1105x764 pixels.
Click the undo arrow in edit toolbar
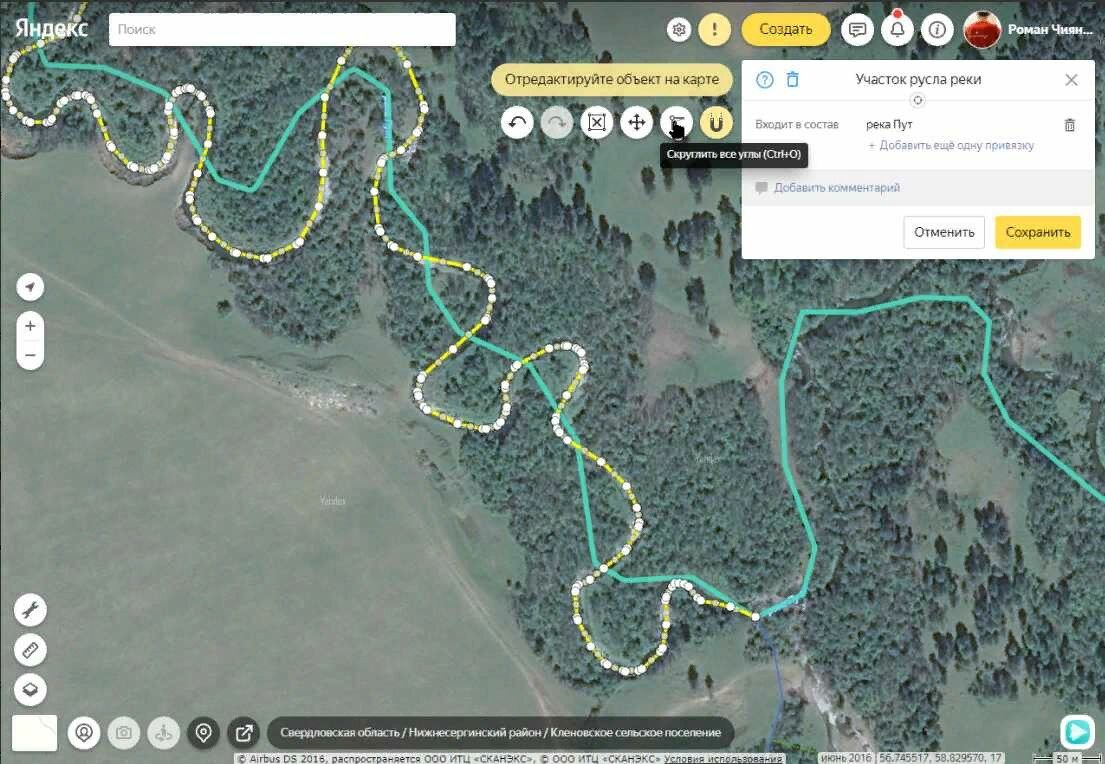(x=517, y=123)
